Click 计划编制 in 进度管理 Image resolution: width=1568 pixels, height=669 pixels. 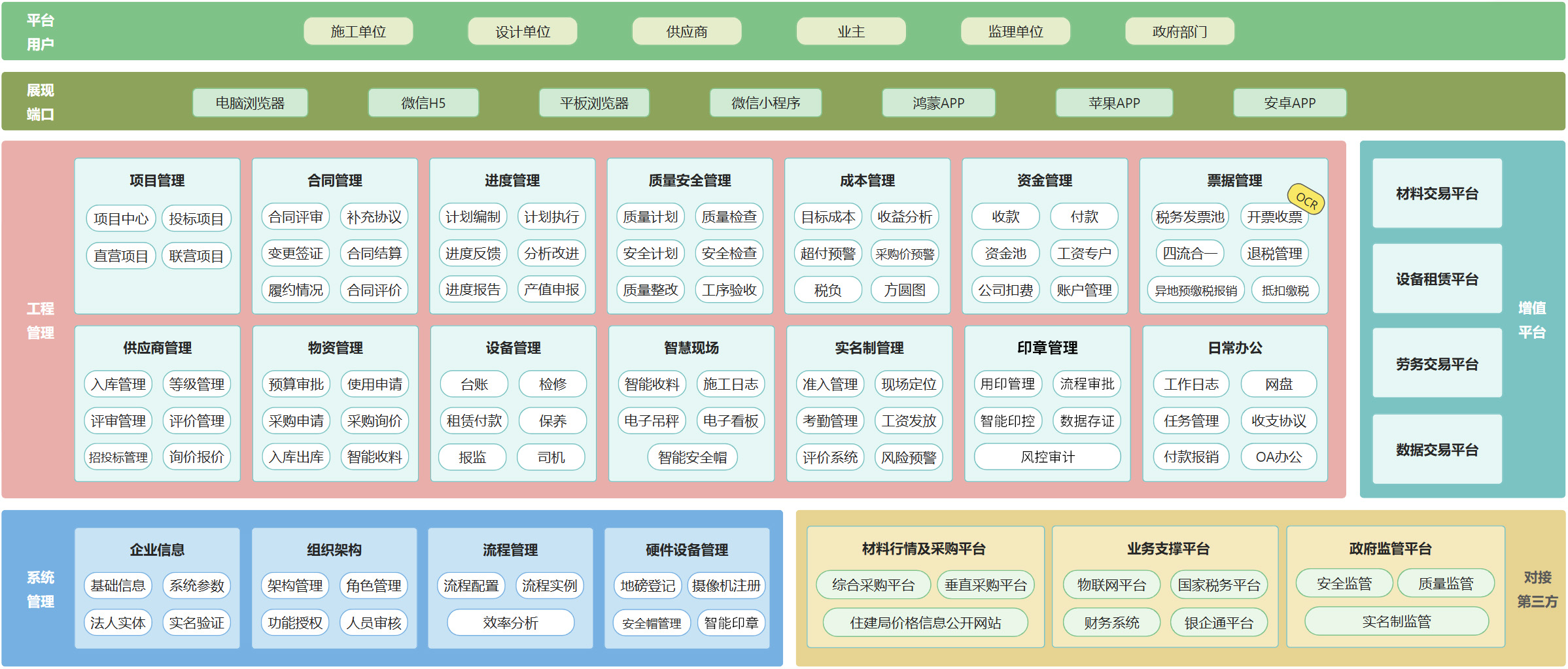473,217
